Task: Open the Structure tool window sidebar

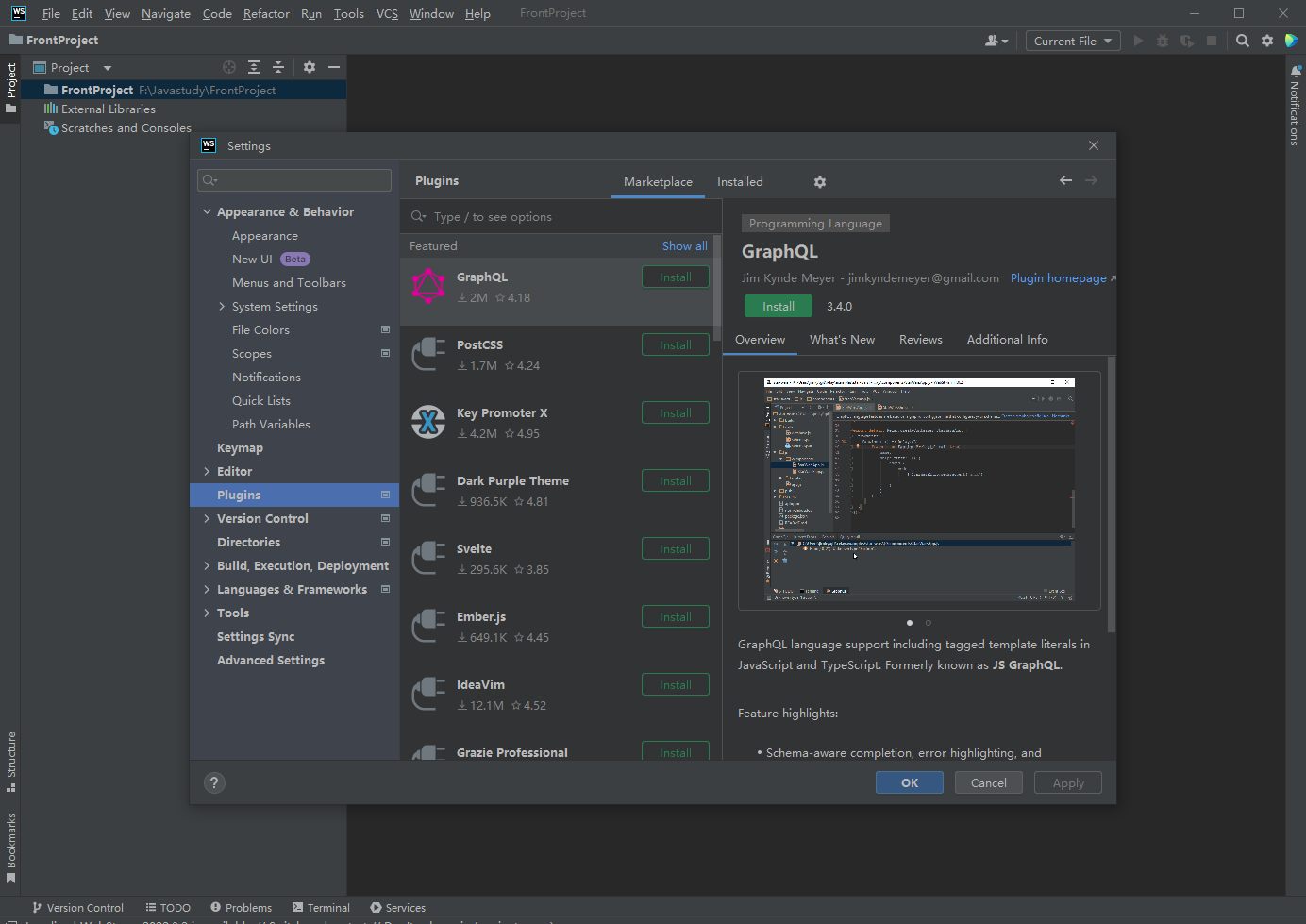Action: coord(11,761)
